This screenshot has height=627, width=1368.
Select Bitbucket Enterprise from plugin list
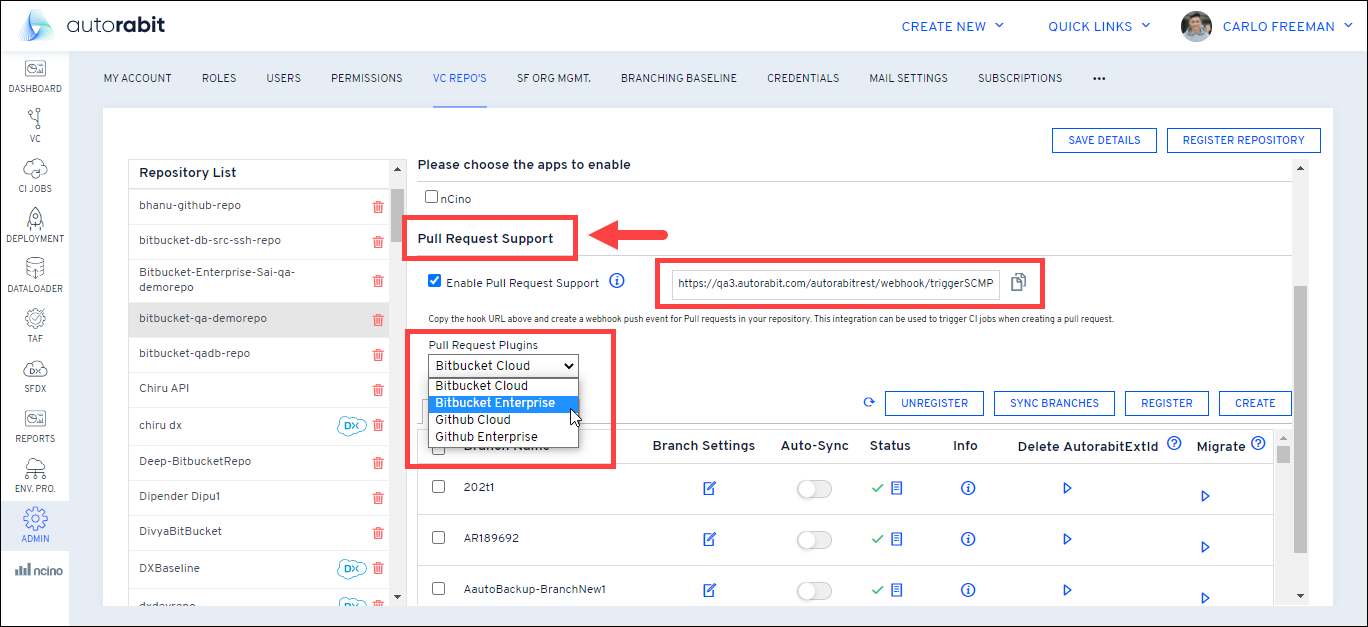coord(495,403)
